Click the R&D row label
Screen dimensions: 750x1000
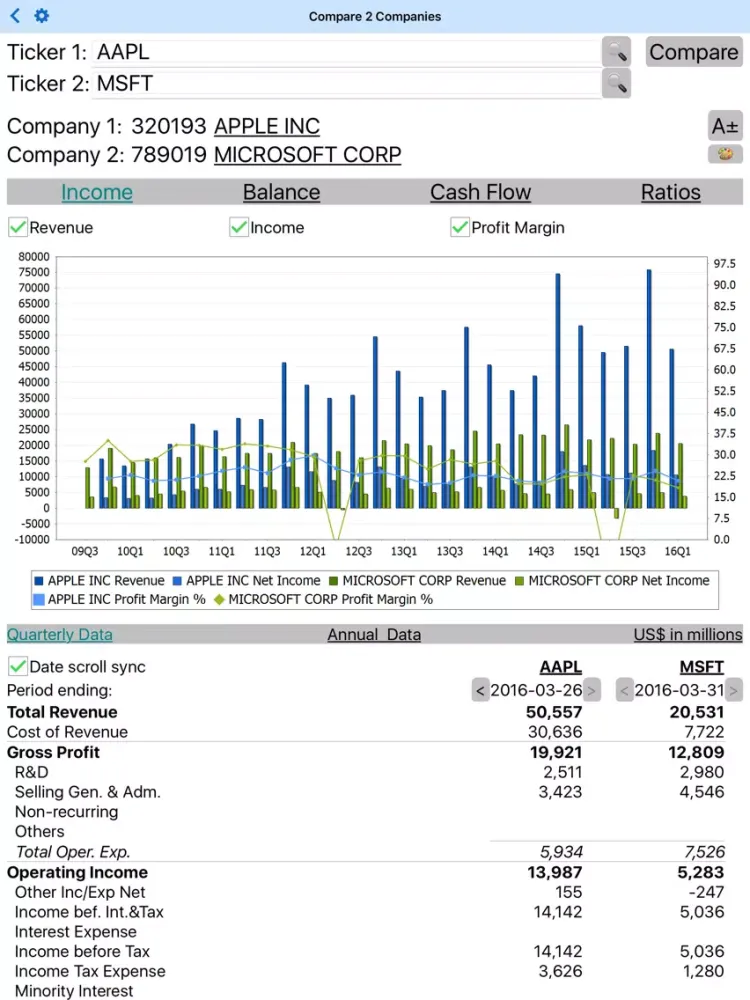[x=31, y=772]
